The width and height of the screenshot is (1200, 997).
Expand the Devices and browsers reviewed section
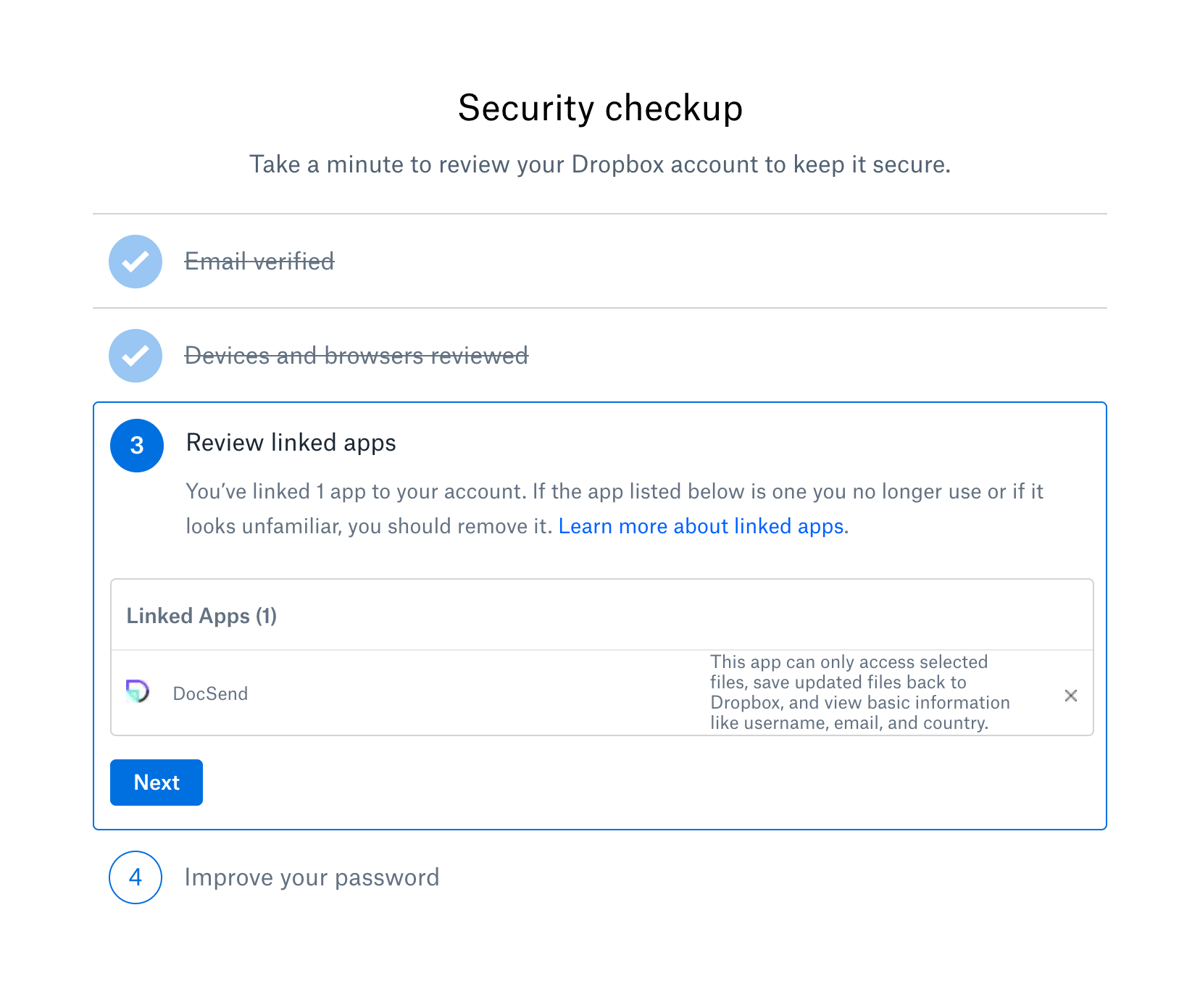click(x=355, y=355)
